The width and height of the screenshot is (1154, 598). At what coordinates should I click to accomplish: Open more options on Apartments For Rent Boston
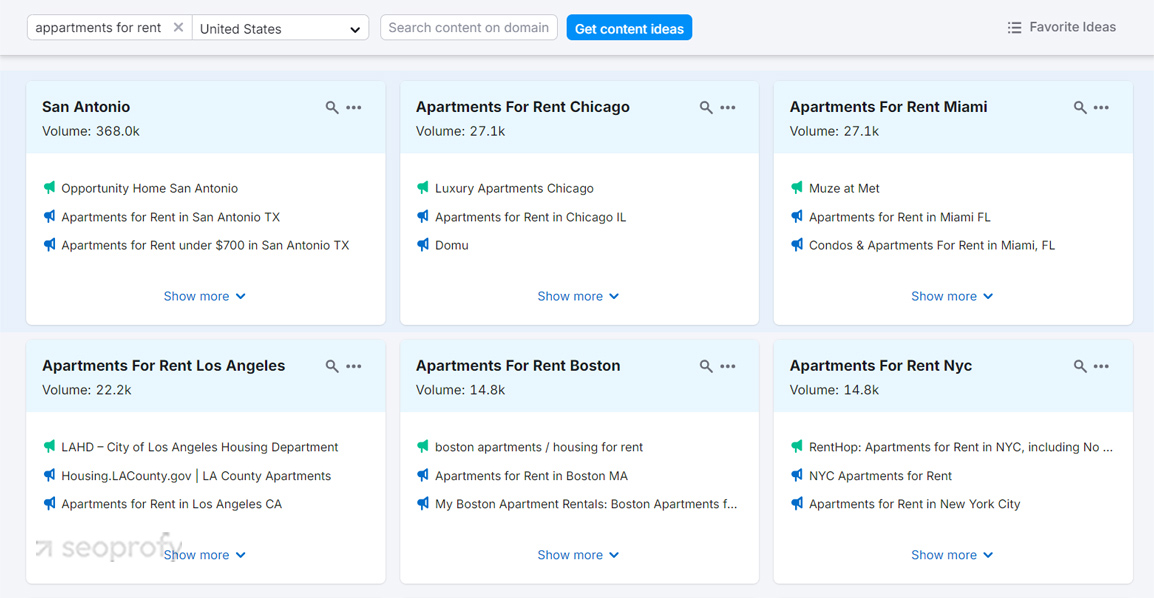[x=728, y=366]
